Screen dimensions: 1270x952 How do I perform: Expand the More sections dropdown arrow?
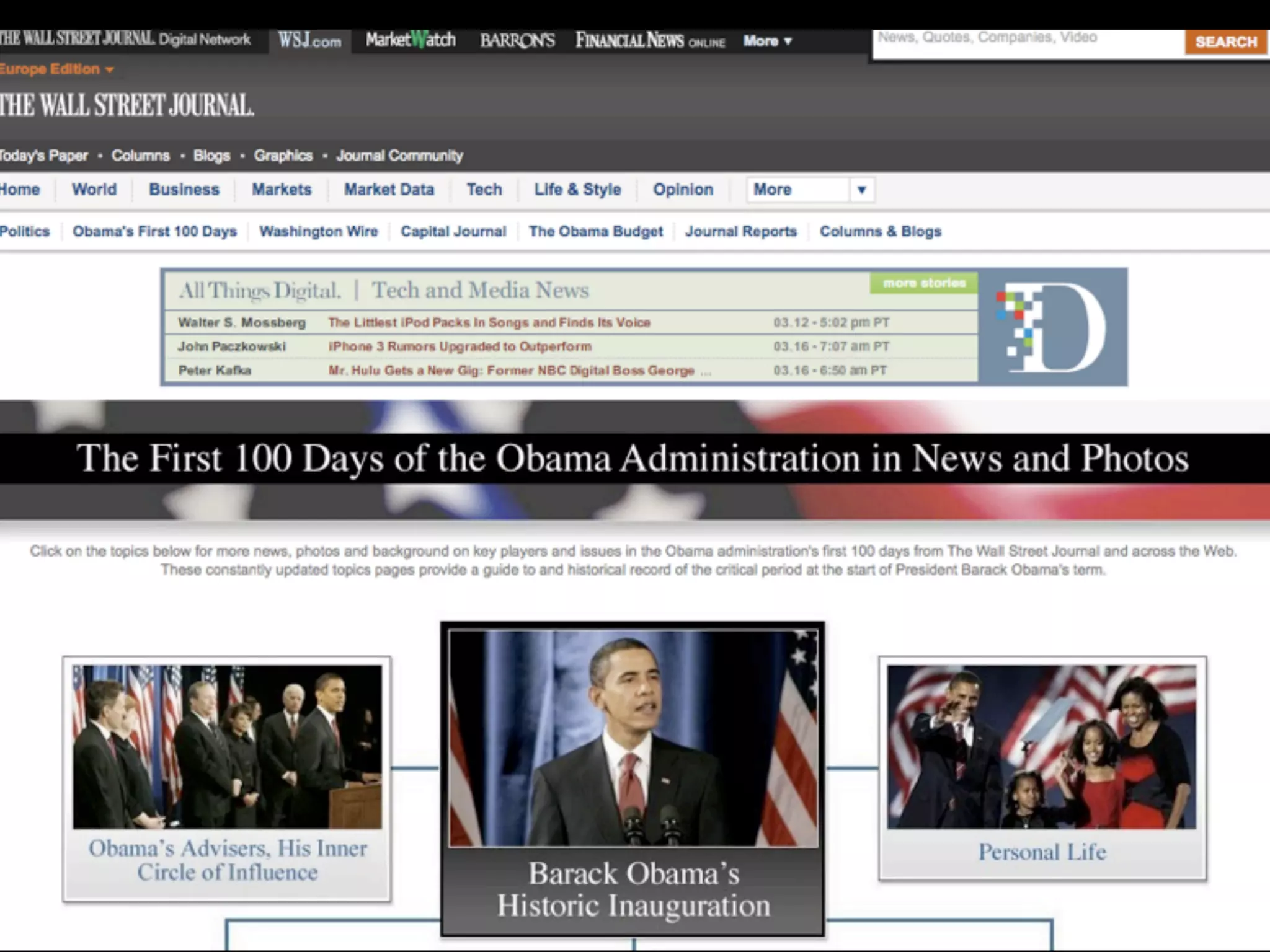click(x=861, y=190)
